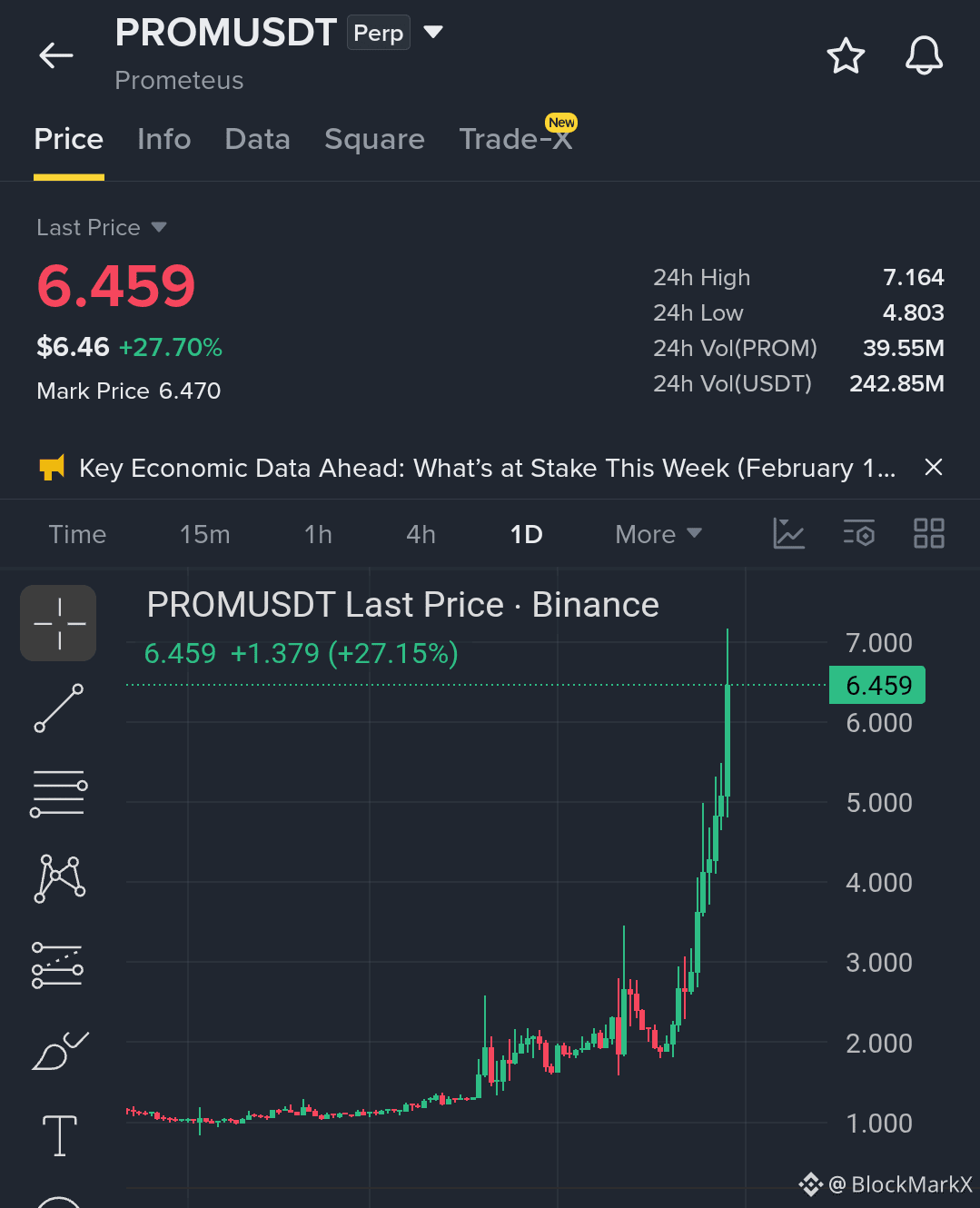980x1208 pixels.
Task: Pick the Fibonacci retracement tool
Action: [58, 965]
